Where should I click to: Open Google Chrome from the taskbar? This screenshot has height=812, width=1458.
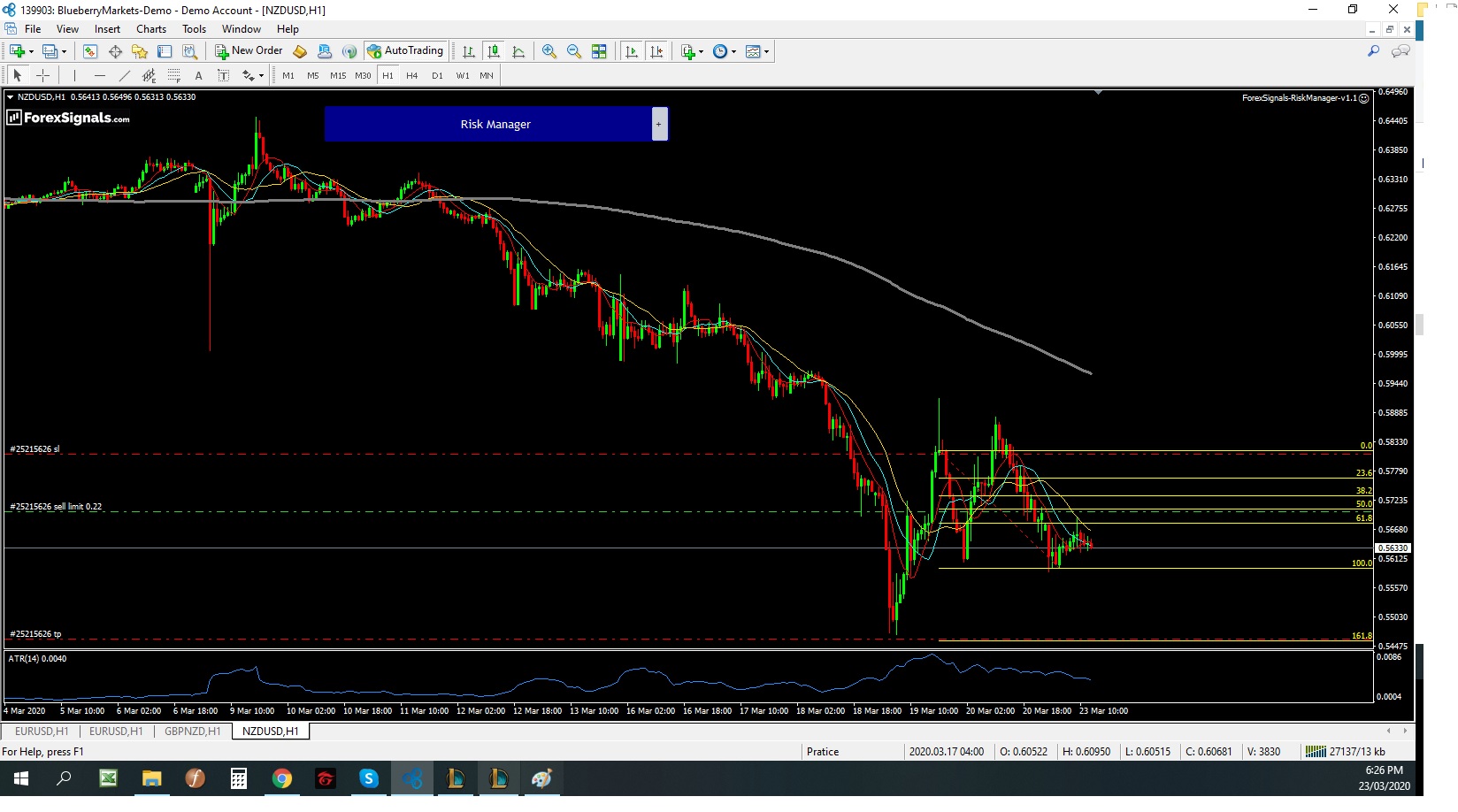coord(282,779)
